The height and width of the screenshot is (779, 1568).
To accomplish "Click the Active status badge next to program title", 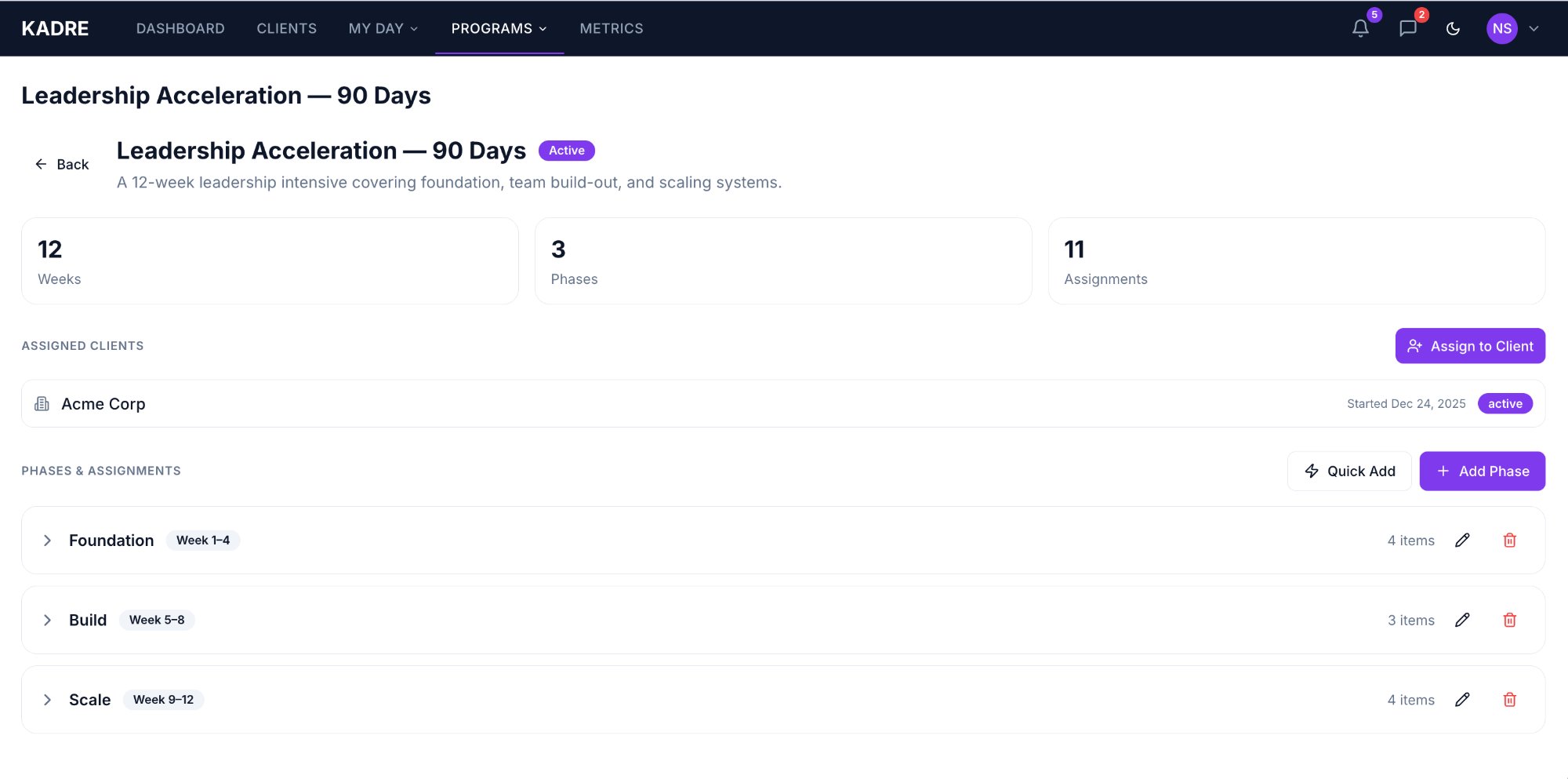I will pyautogui.click(x=566, y=150).
